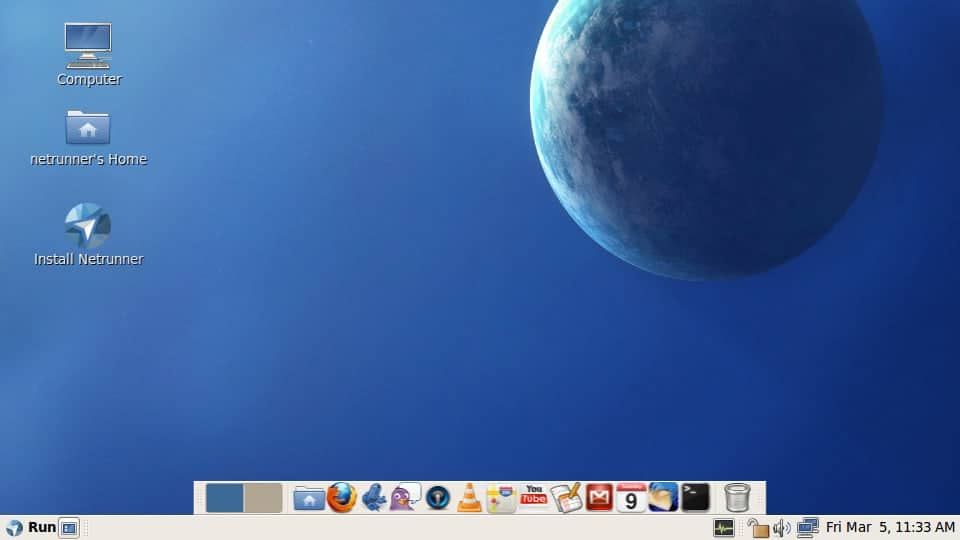The height and width of the screenshot is (540, 960).
Task: Open the clock showing Fri Mar 5
Action: 890,527
